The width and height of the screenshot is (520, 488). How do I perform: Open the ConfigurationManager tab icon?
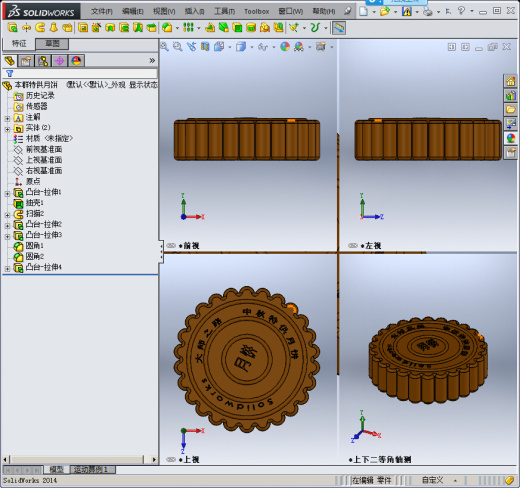click(43, 61)
